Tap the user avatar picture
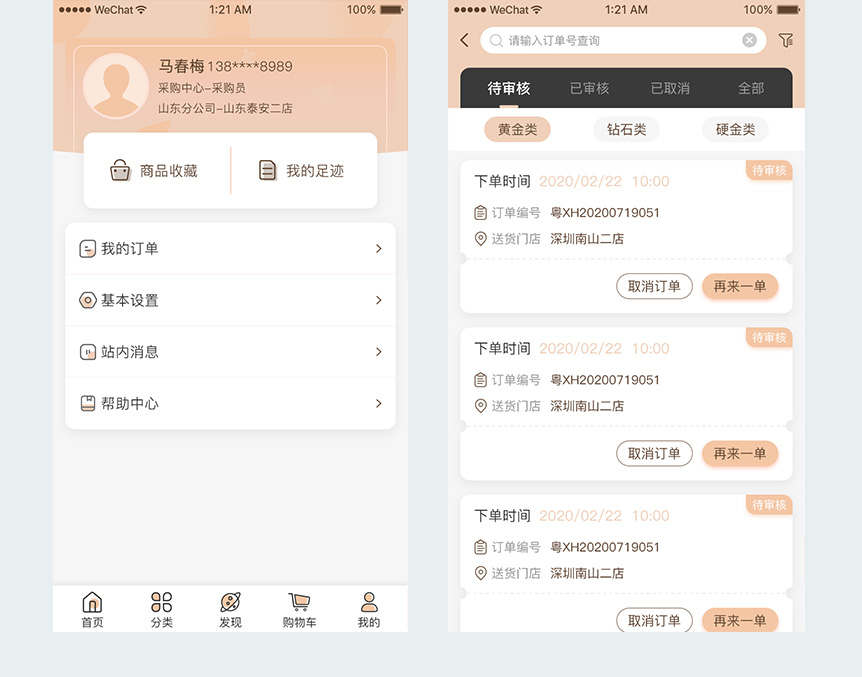Screen dimensions: 862x677 coord(115,86)
